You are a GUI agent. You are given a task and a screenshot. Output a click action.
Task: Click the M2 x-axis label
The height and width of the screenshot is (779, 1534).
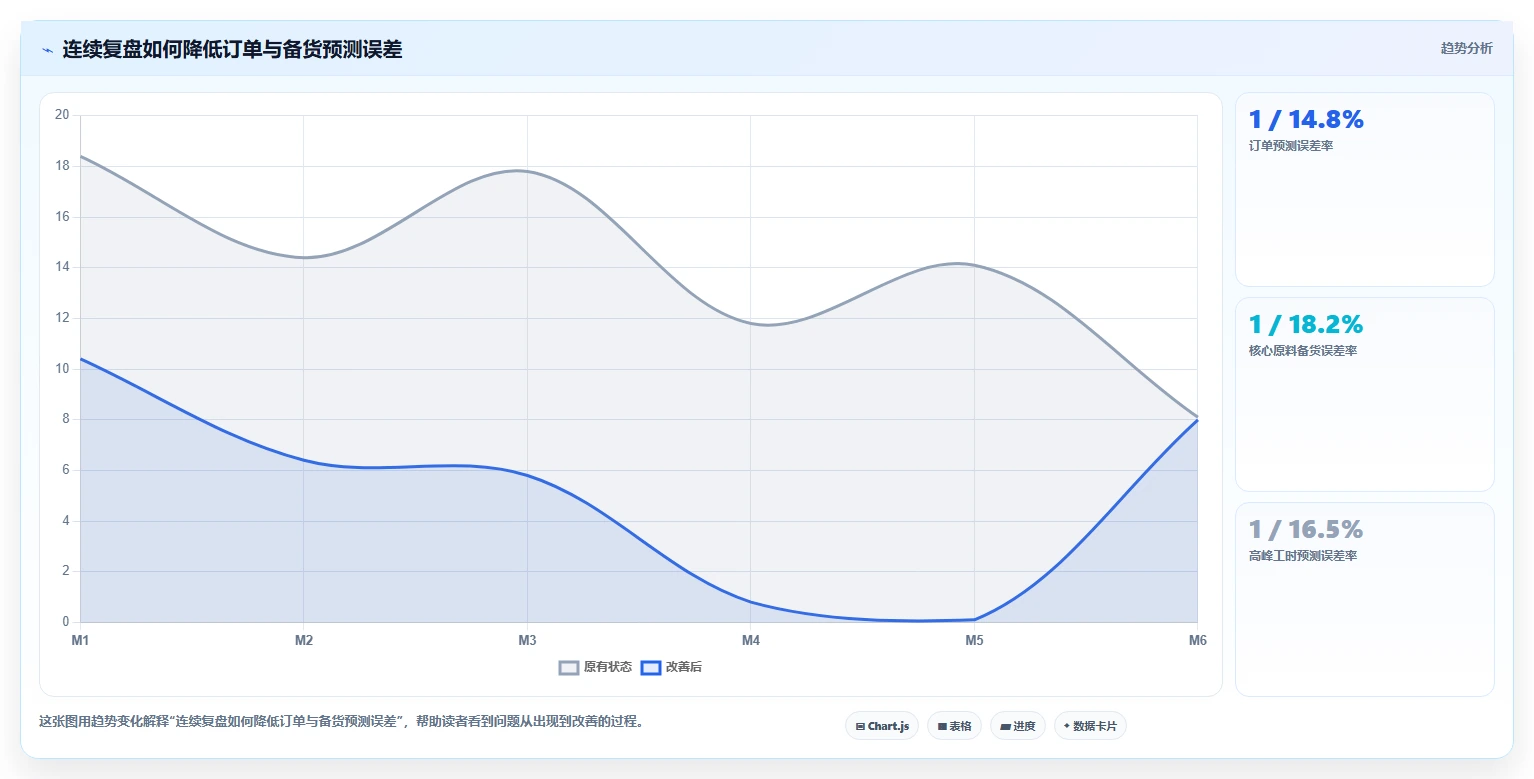(304, 641)
